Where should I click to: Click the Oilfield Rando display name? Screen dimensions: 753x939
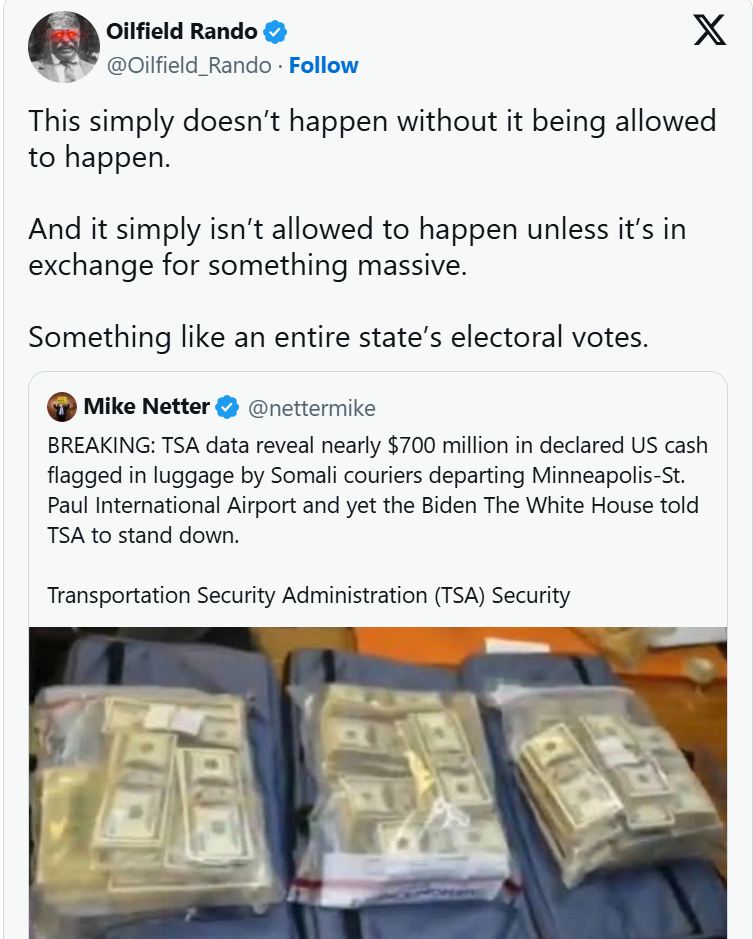182,32
